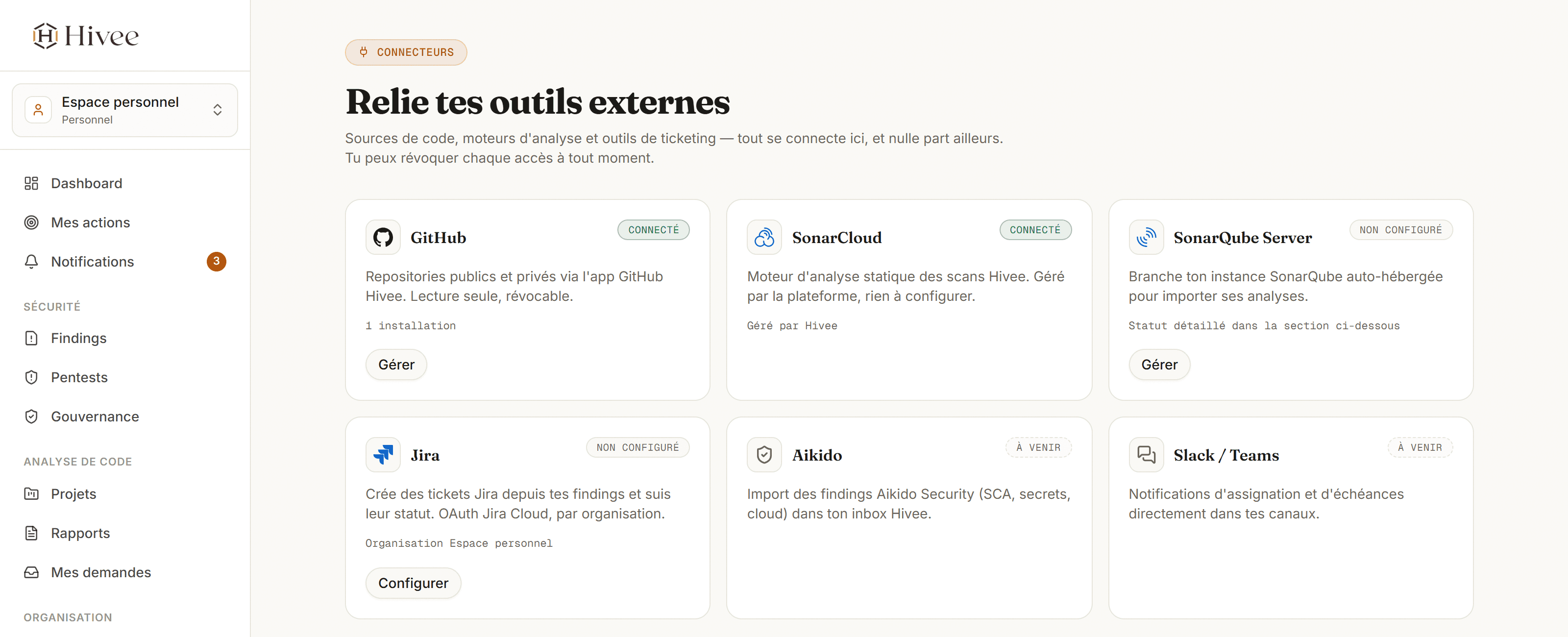Image resolution: width=1568 pixels, height=637 pixels.
Task: Expand the Espace personnel workspace switcher chevrons
Action: (x=217, y=110)
